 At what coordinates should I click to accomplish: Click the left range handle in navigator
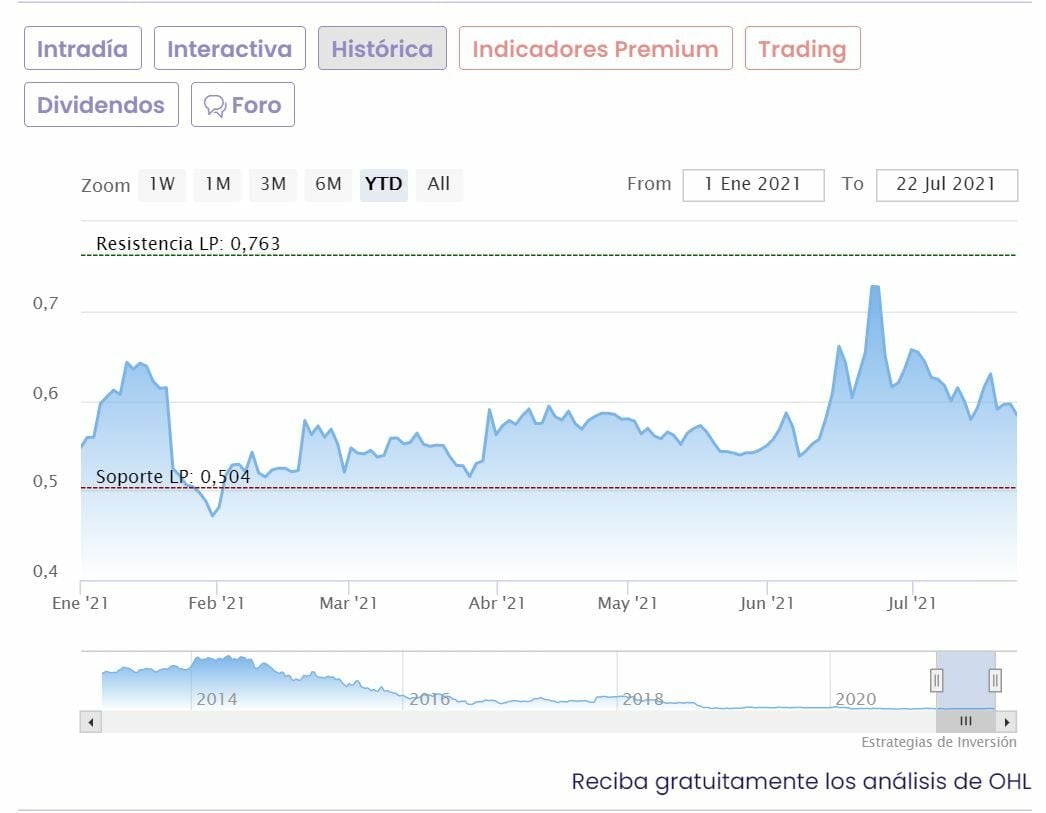click(x=937, y=681)
